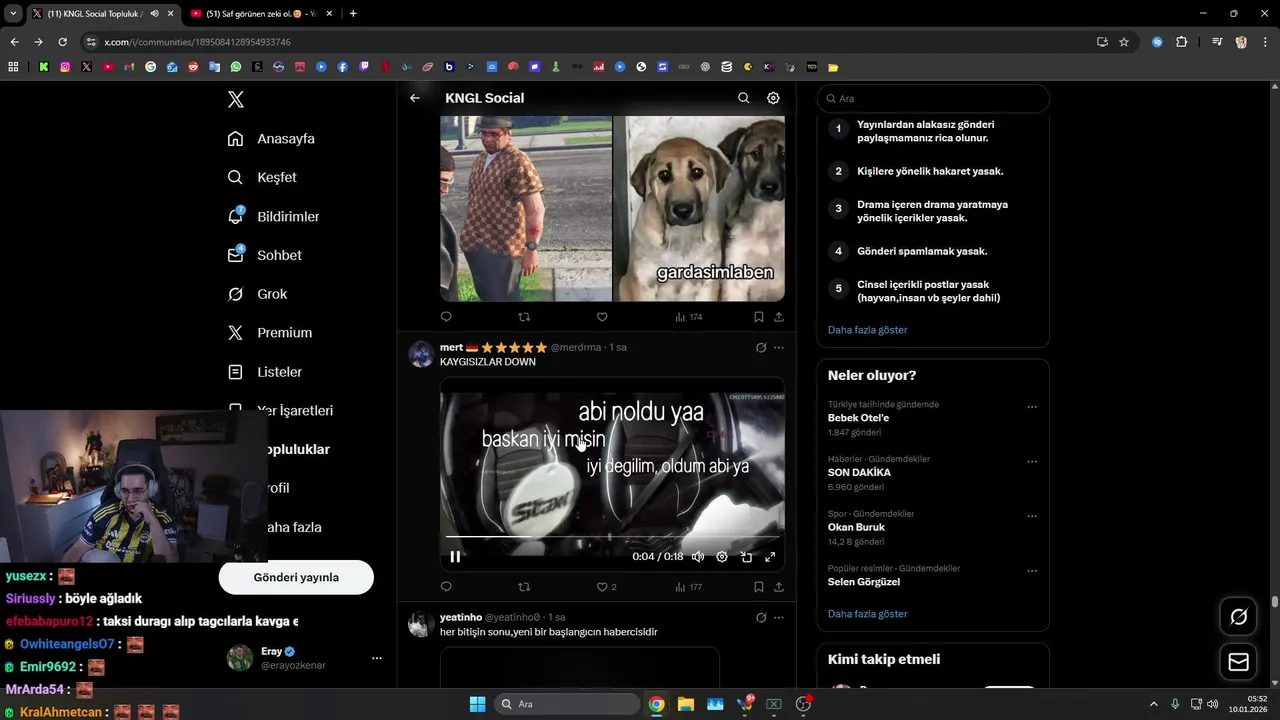The image size is (1280, 720).
Task: Open video playback settings gear
Action: coord(722,557)
